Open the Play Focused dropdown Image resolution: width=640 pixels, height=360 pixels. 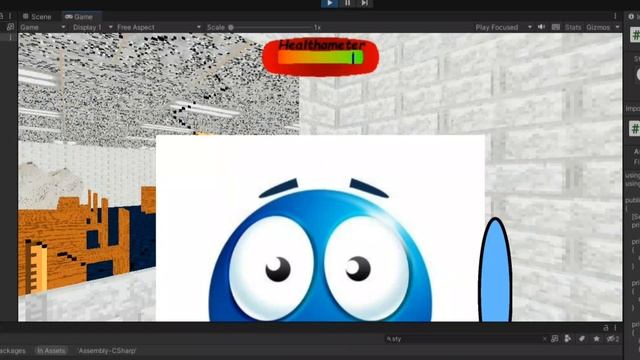coord(503,27)
